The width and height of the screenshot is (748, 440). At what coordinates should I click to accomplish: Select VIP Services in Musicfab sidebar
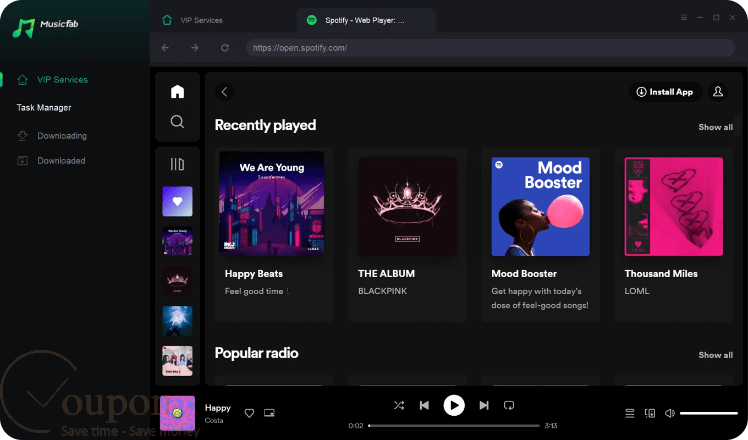62,80
